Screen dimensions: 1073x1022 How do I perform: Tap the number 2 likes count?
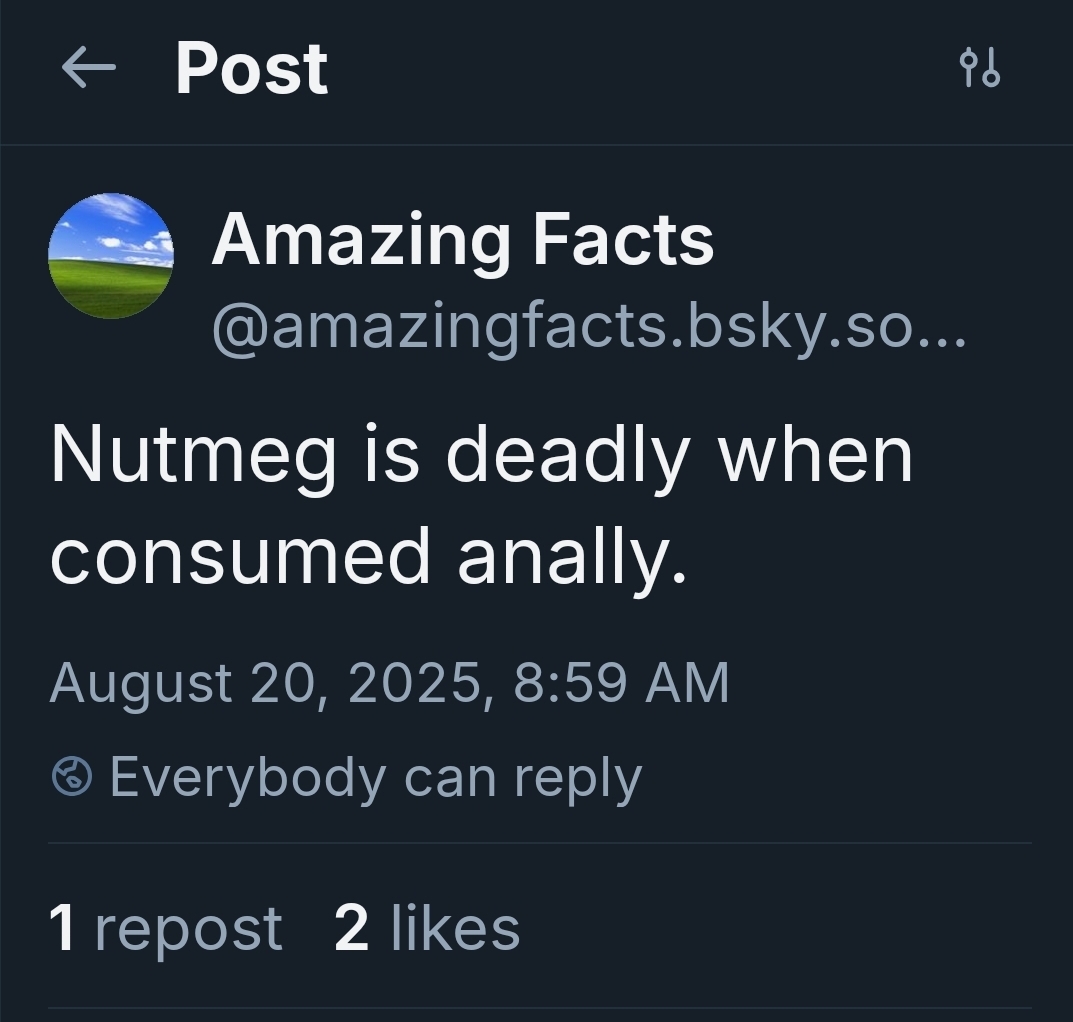[352, 927]
